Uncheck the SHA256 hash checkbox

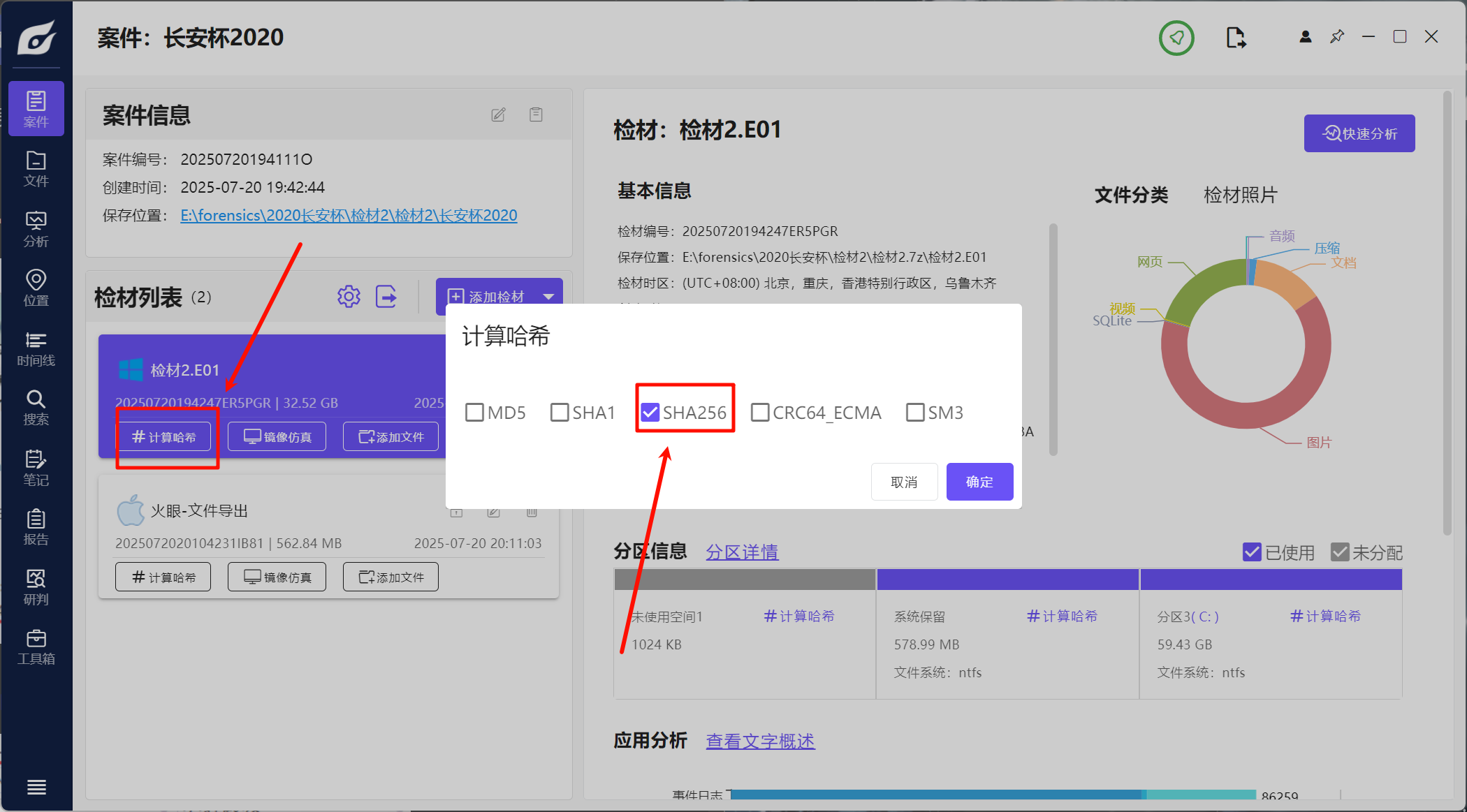click(650, 413)
